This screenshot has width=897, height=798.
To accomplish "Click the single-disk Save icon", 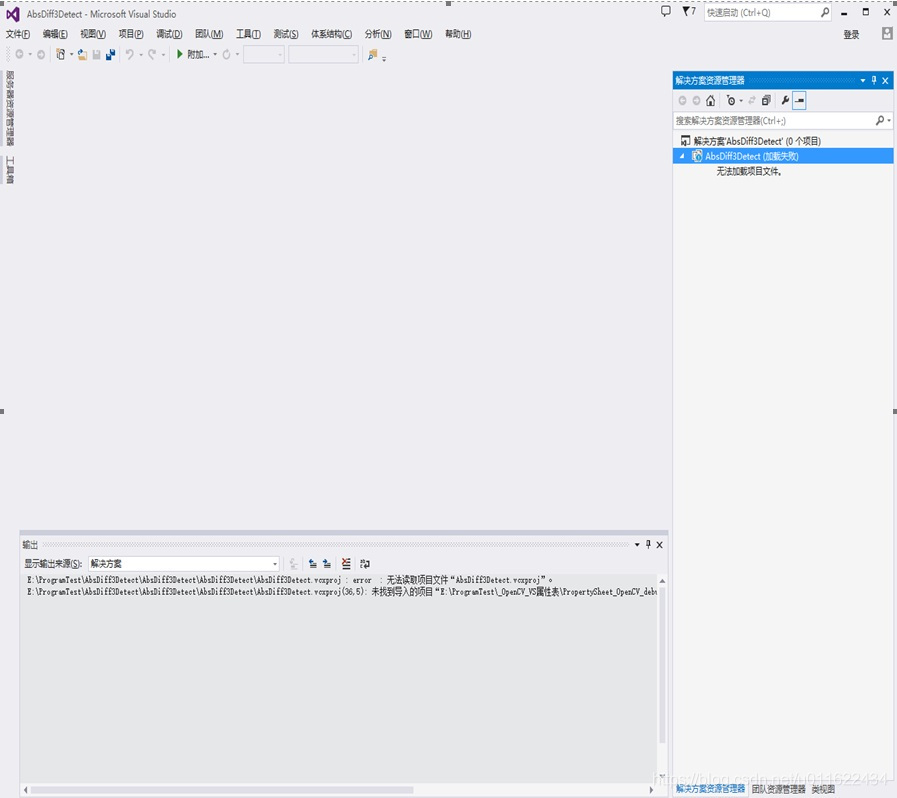I will point(97,54).
